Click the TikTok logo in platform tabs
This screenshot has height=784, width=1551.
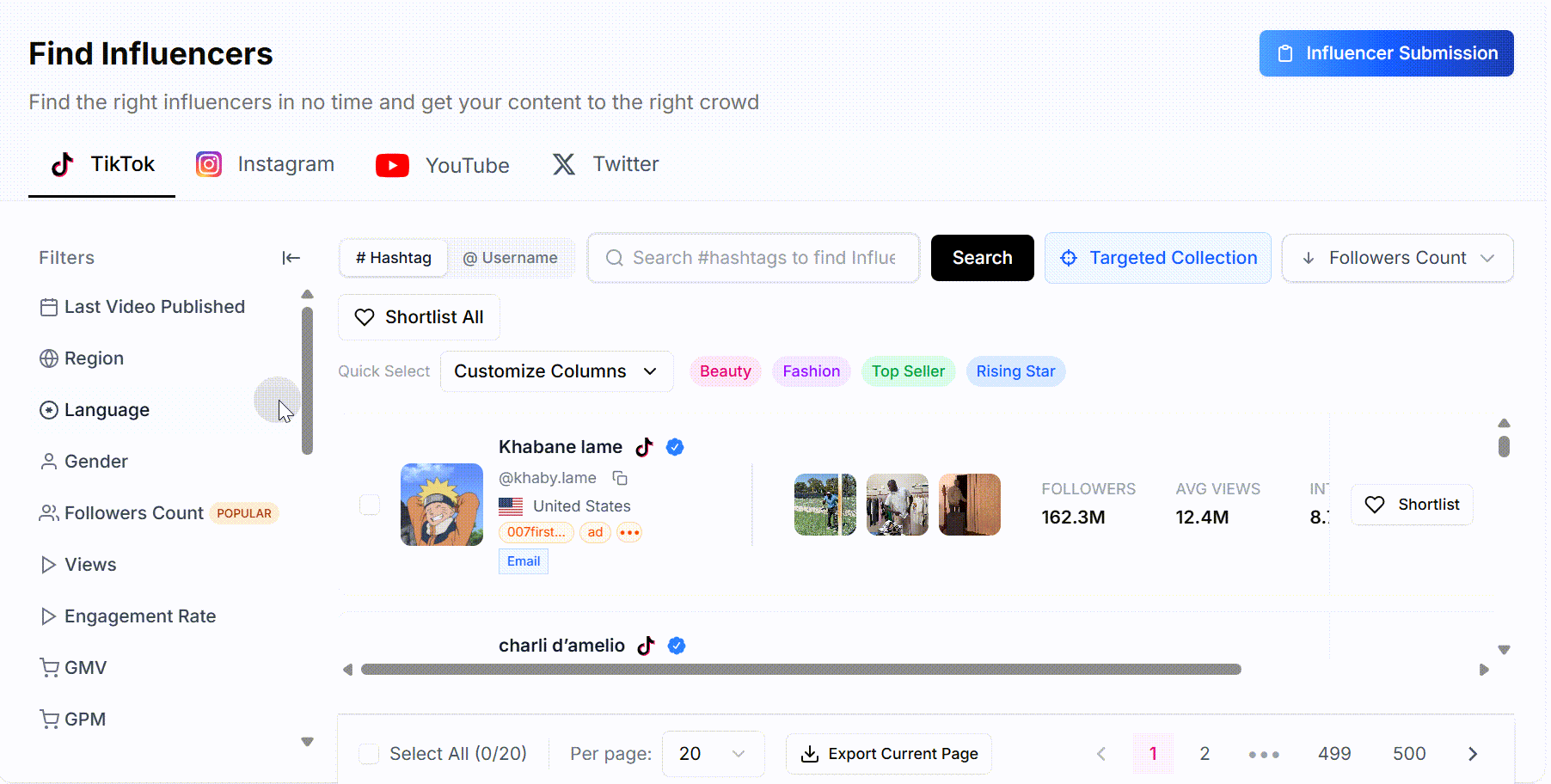click(62, 164)
